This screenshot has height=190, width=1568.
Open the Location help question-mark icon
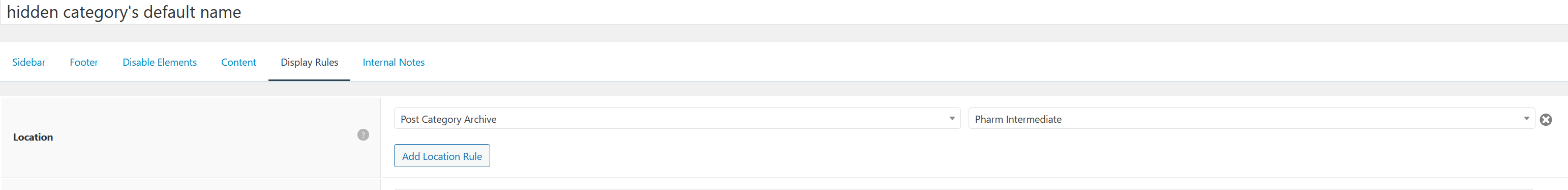coord(363,134)
